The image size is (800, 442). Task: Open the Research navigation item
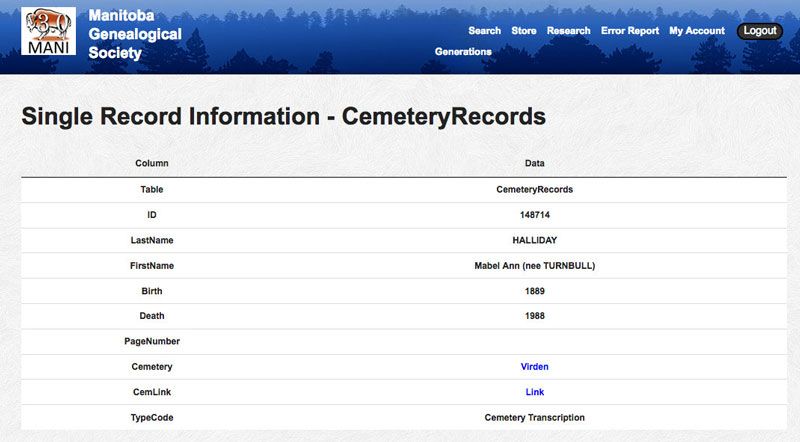click(568, 31)
